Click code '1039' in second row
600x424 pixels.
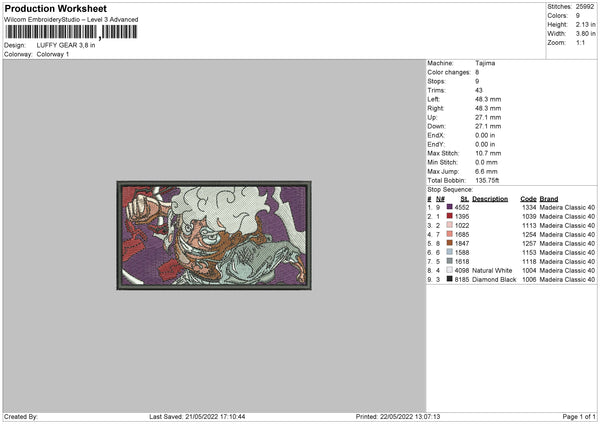pyautogui.click(x=529, y=217)
